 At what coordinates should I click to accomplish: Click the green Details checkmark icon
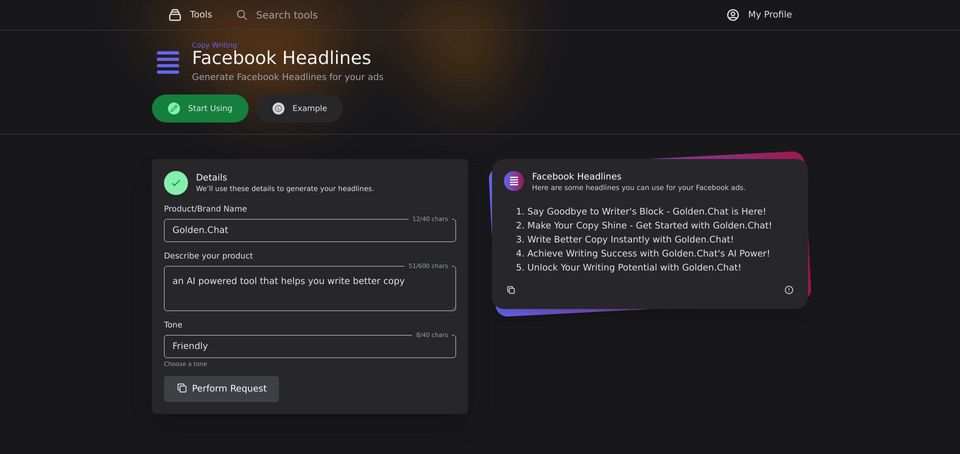tap(176, 183)
